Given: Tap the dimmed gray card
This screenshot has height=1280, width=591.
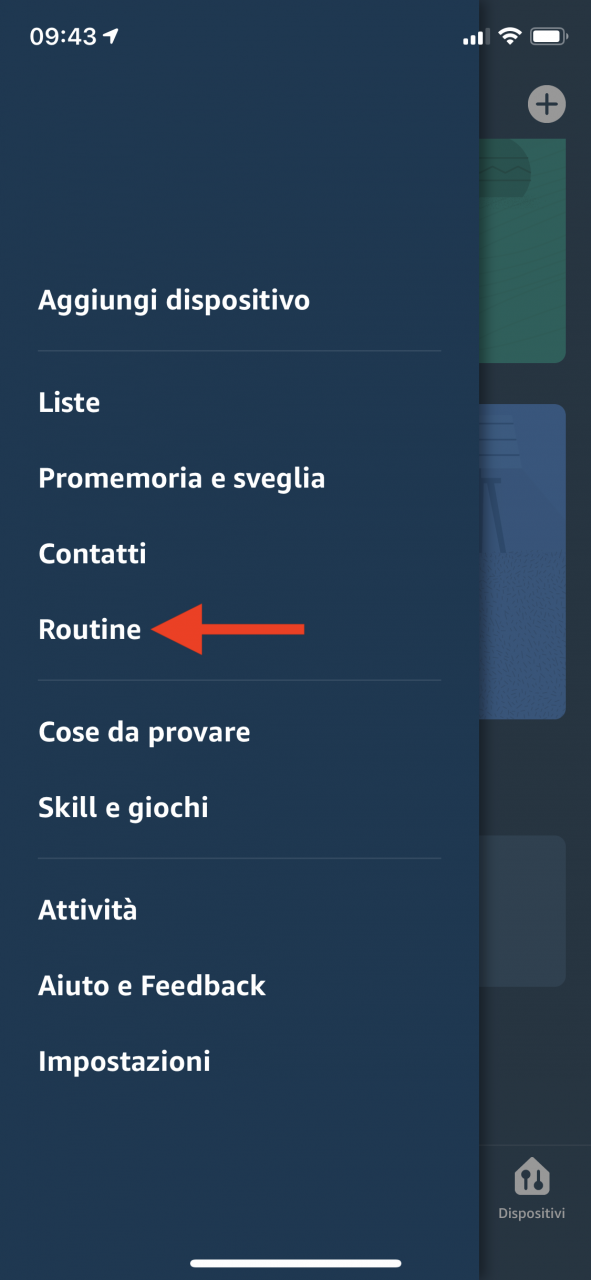Looking at the screenshot, I should (523, 911).
